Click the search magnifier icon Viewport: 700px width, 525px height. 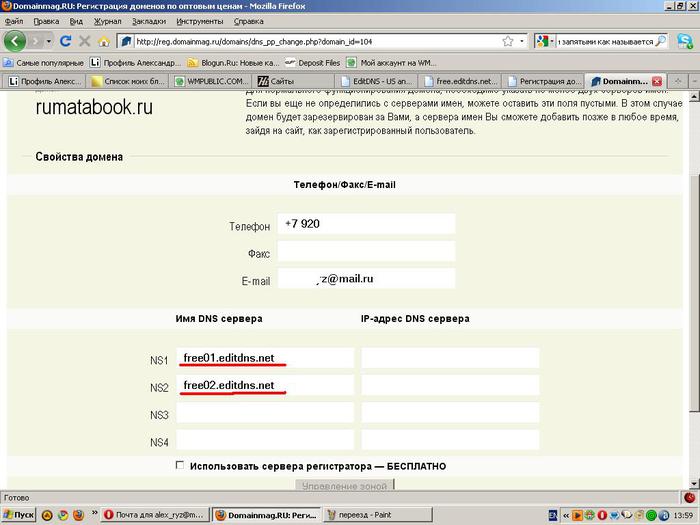click(x=661, y=41)
